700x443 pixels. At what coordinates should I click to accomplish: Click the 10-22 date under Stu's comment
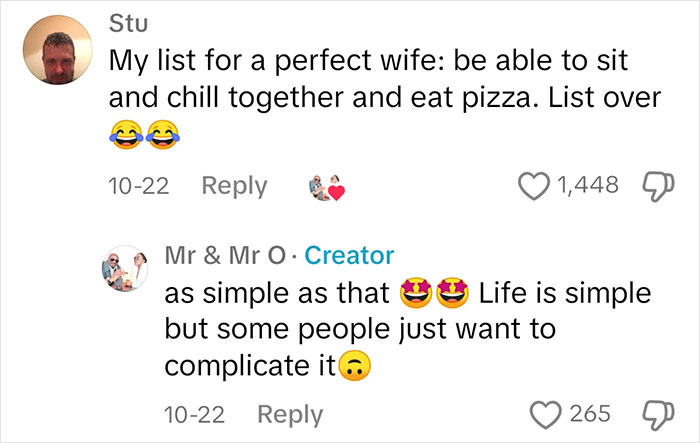click(137, 186)
